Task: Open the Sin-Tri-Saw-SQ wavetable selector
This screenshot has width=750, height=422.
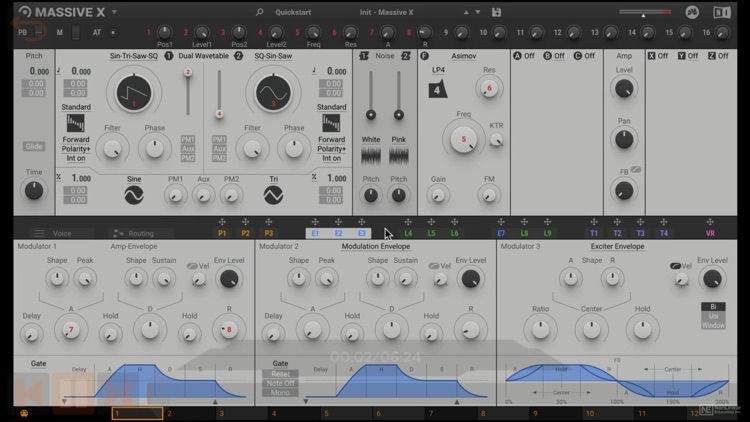Action: tap(133, 56)
